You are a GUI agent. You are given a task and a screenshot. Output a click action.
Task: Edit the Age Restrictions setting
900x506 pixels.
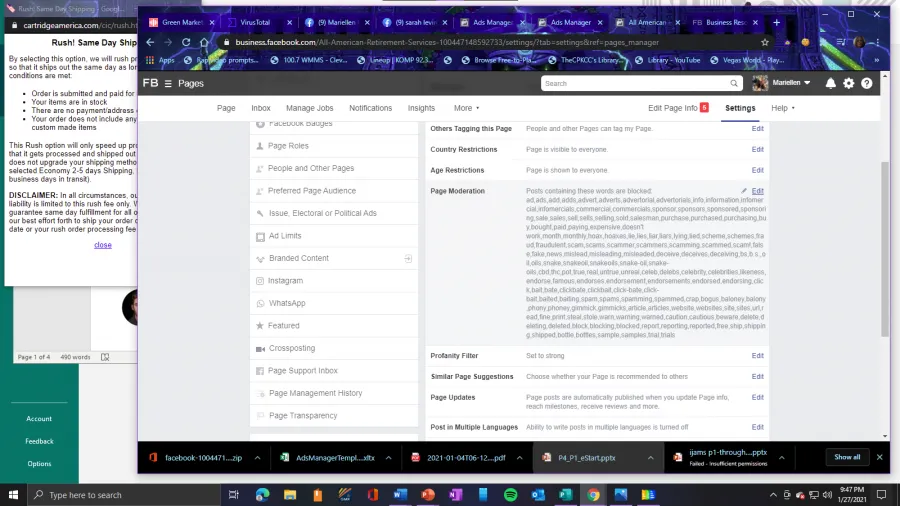[x=757, y=170]
